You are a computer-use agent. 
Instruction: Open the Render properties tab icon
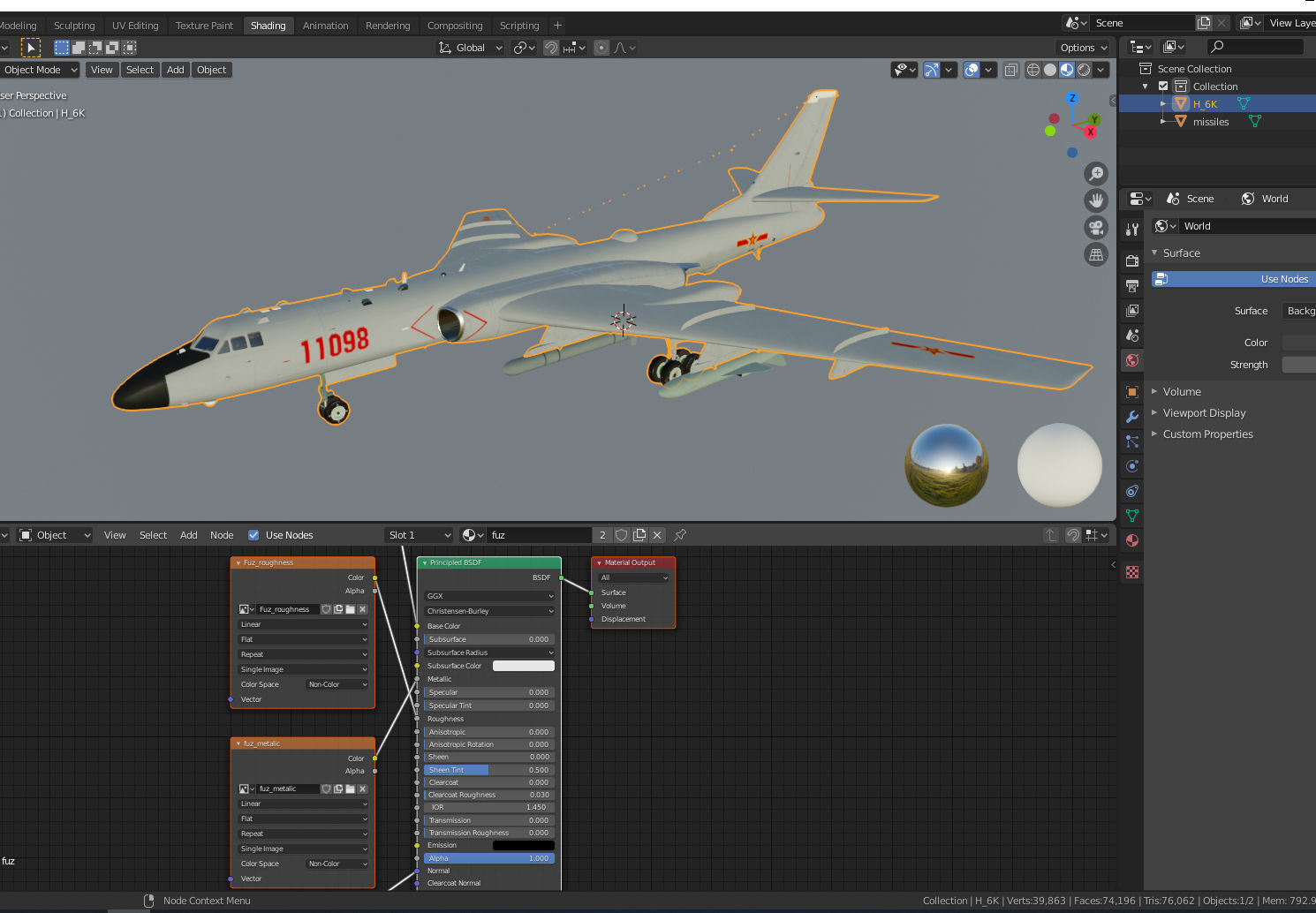tap(1132, 260)
